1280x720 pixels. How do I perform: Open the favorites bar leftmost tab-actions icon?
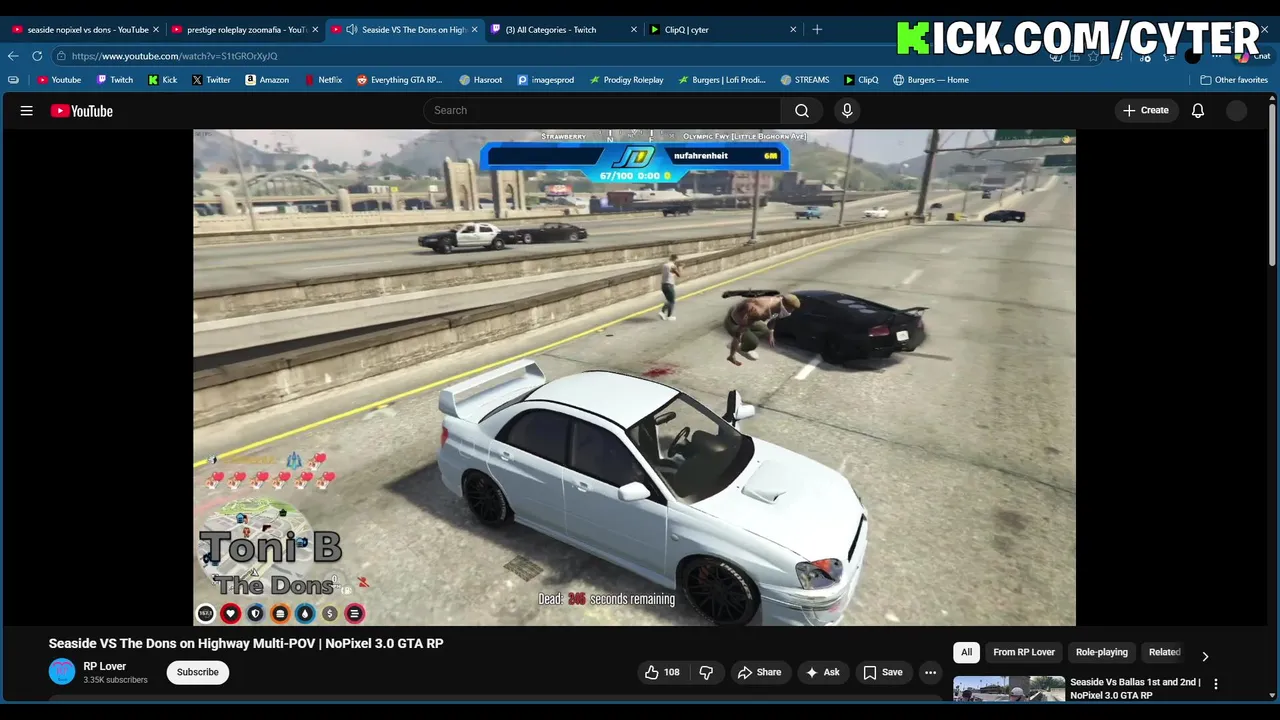click(13, 80)
